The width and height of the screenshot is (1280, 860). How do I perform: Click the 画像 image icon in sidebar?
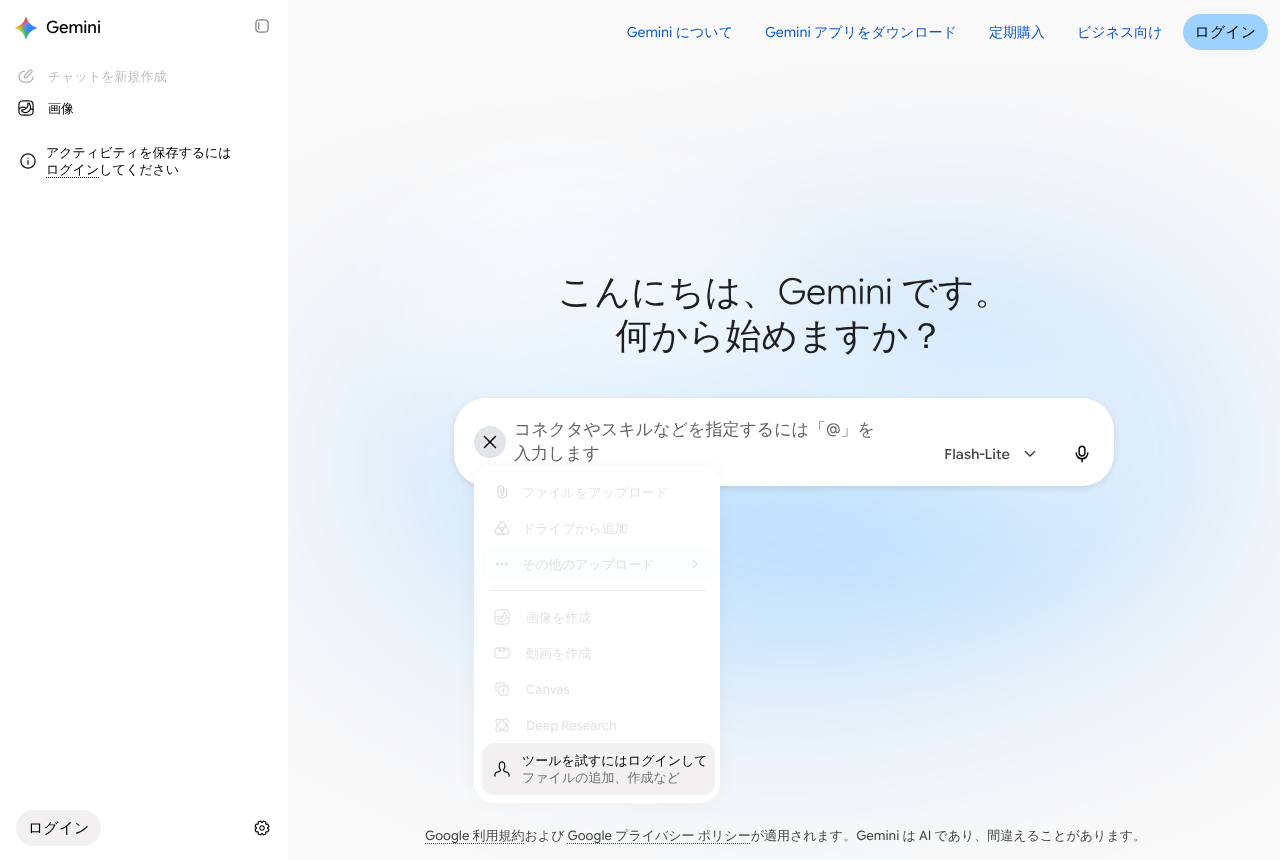pyautogui.click(x=26, y=108)
